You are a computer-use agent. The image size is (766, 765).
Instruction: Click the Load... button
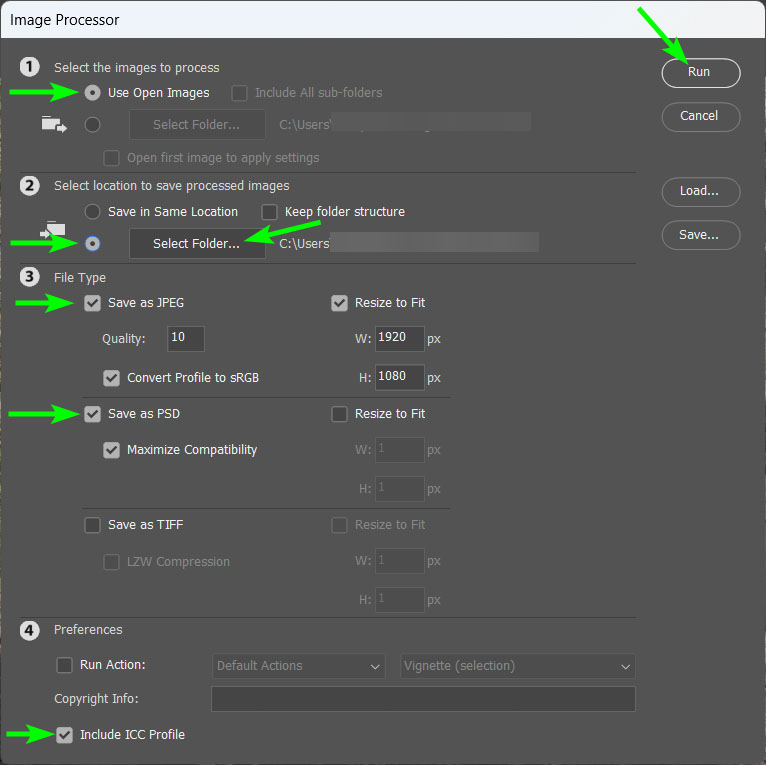[701, 191]
